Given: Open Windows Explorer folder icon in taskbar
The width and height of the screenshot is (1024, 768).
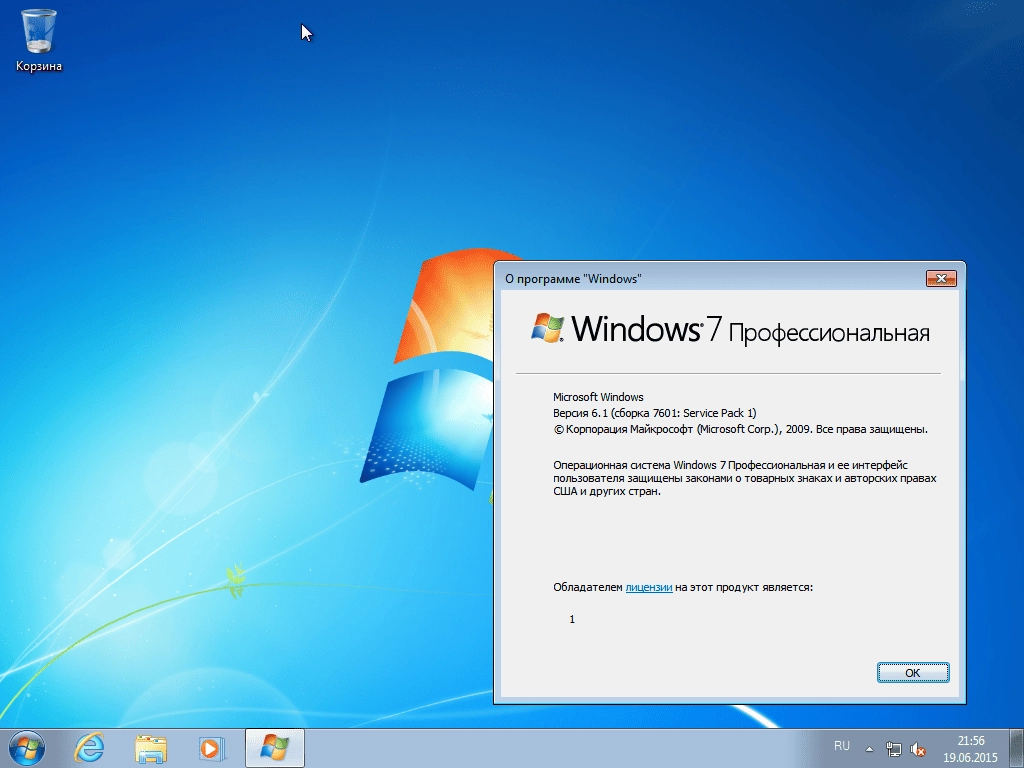Looking at the screenshot, I should pos(151,748).
